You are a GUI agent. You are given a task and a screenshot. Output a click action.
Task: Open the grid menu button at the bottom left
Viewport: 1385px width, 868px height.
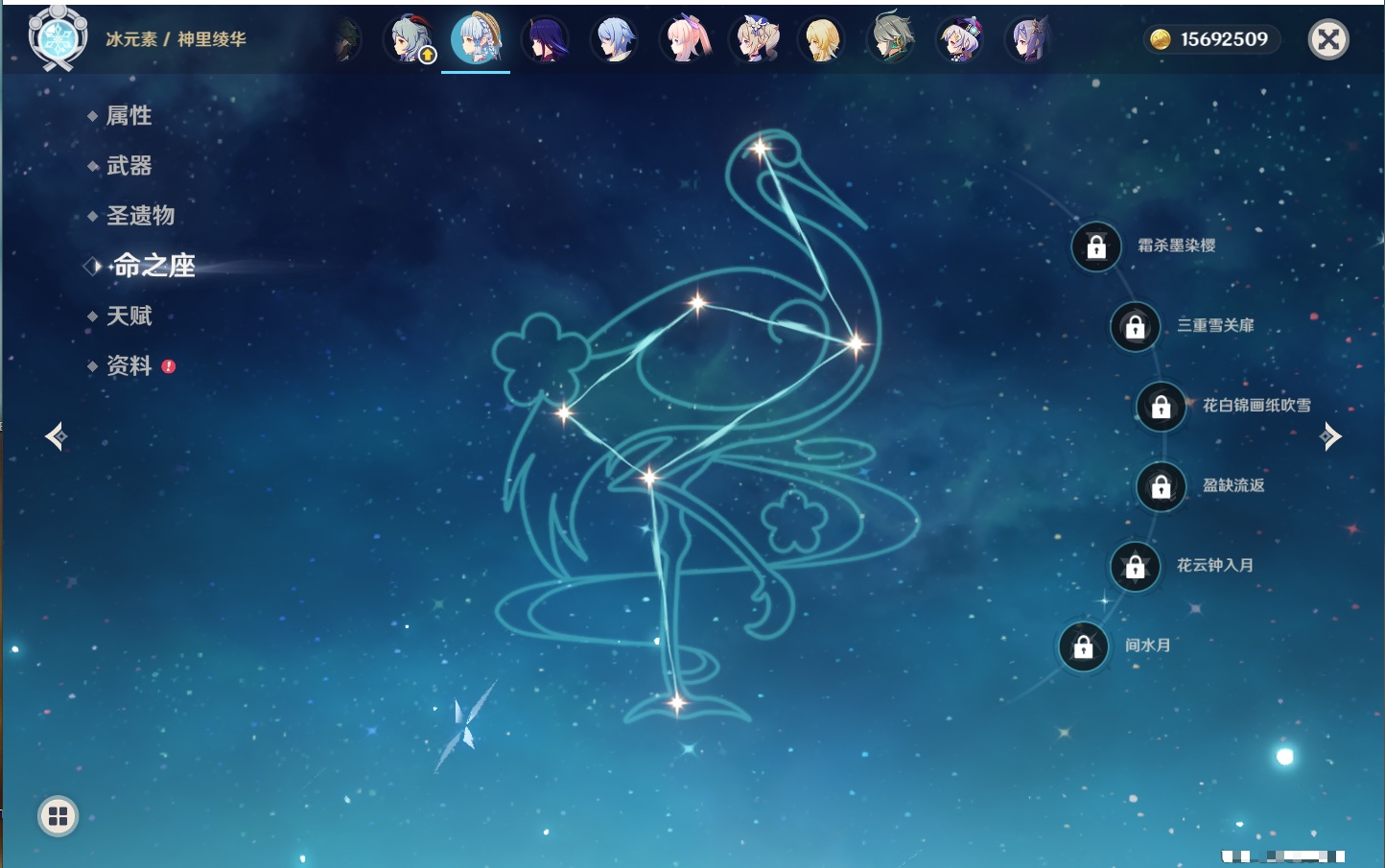point(58,816)
